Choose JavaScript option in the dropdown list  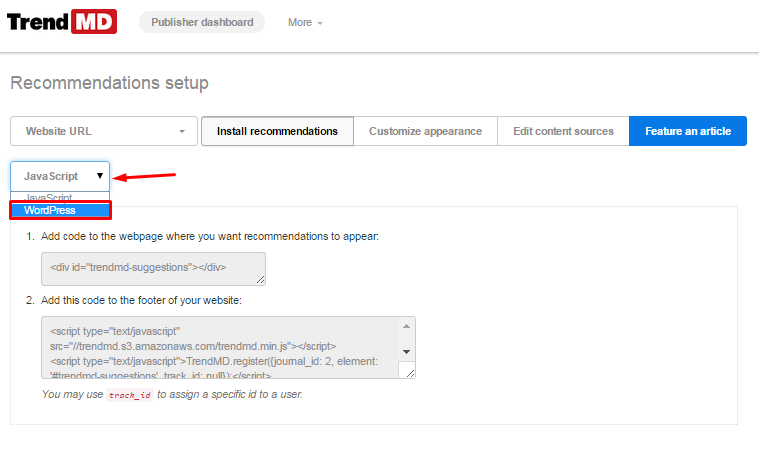(x=61, y=198)
